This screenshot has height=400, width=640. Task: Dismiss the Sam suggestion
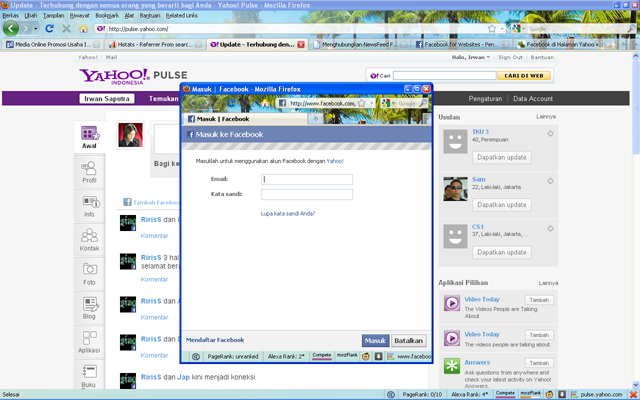[x=550, y=178]
